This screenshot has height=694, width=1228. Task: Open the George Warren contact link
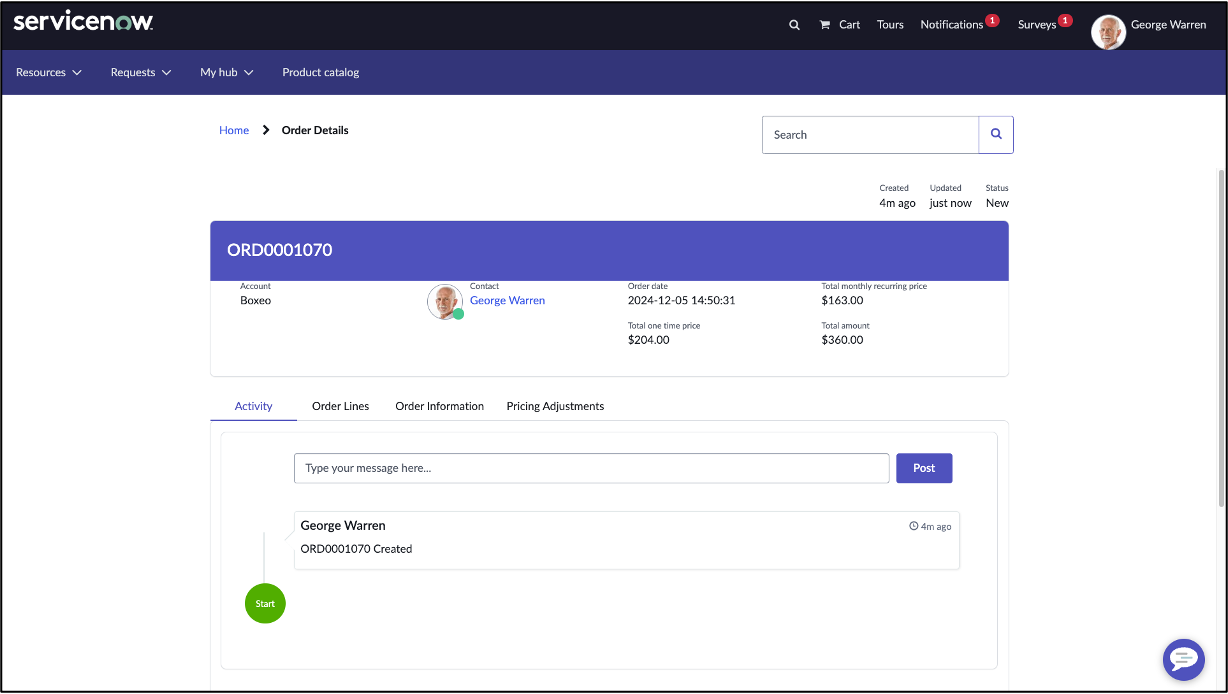(x=507, y=300)
